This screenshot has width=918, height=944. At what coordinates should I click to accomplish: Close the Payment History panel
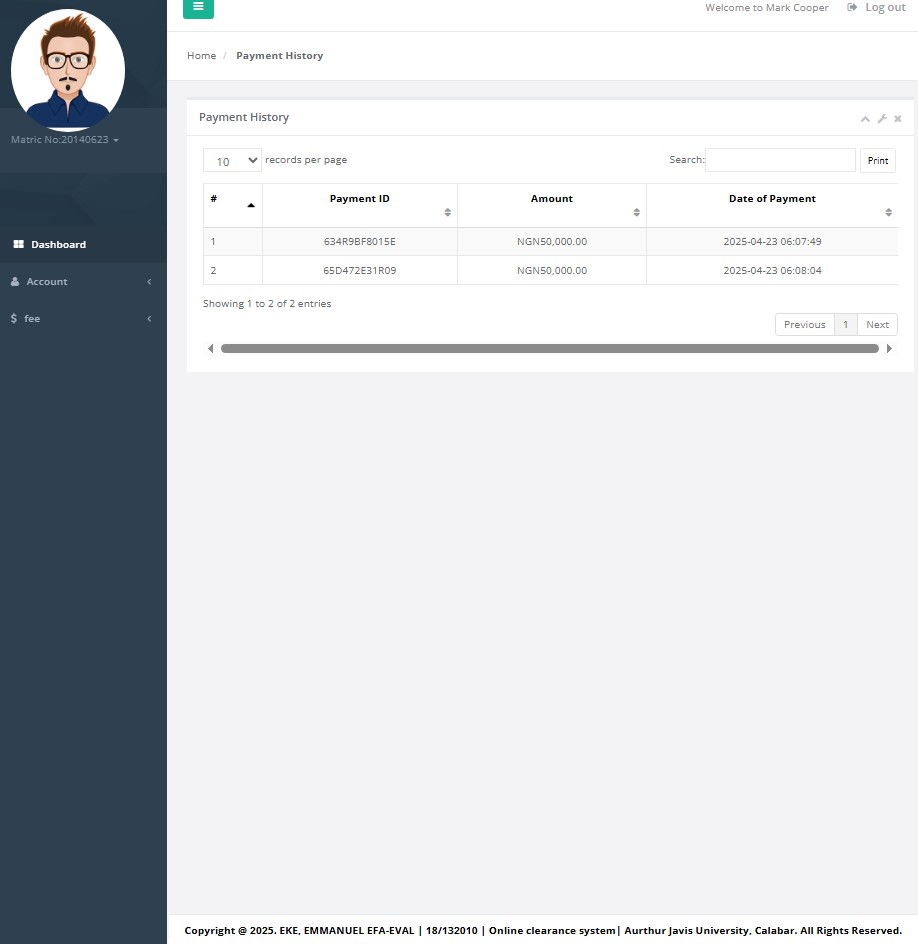point(898,119)
